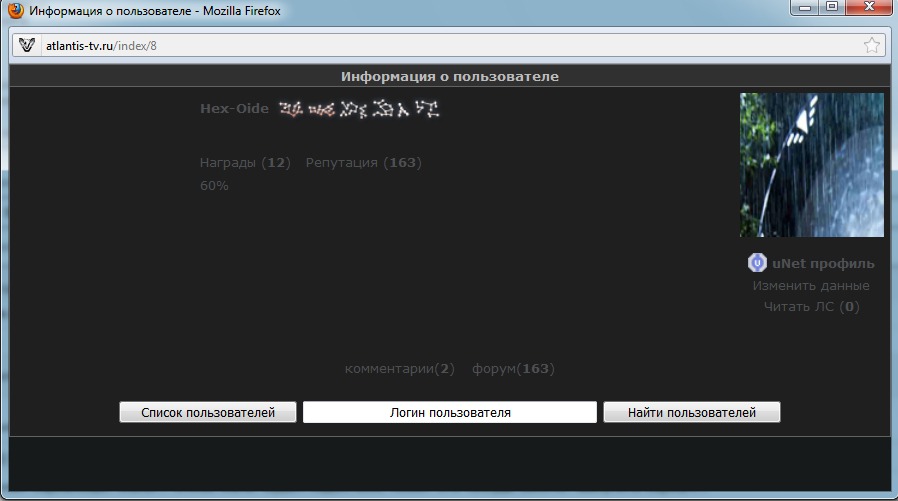
Task: Open Изменить данные link
Action: (x=811, y=285)
